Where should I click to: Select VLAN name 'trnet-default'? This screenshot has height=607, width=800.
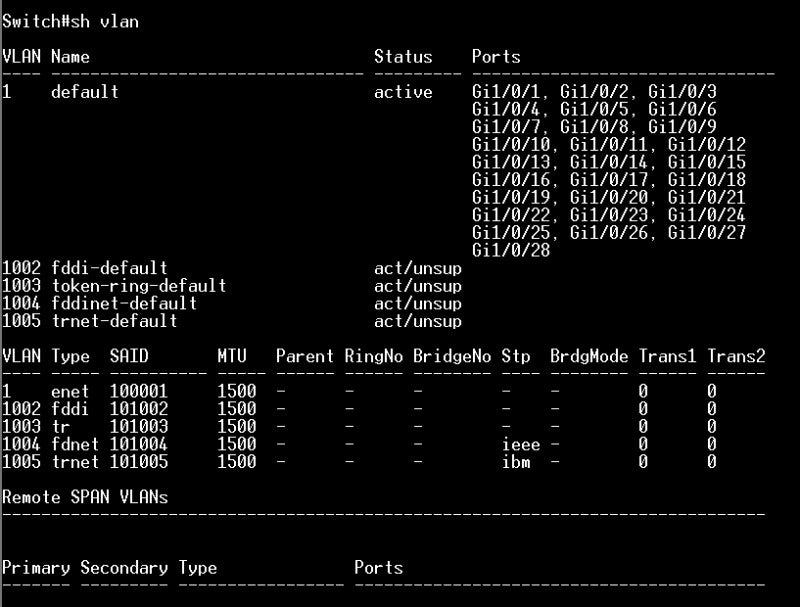[114, 321]
